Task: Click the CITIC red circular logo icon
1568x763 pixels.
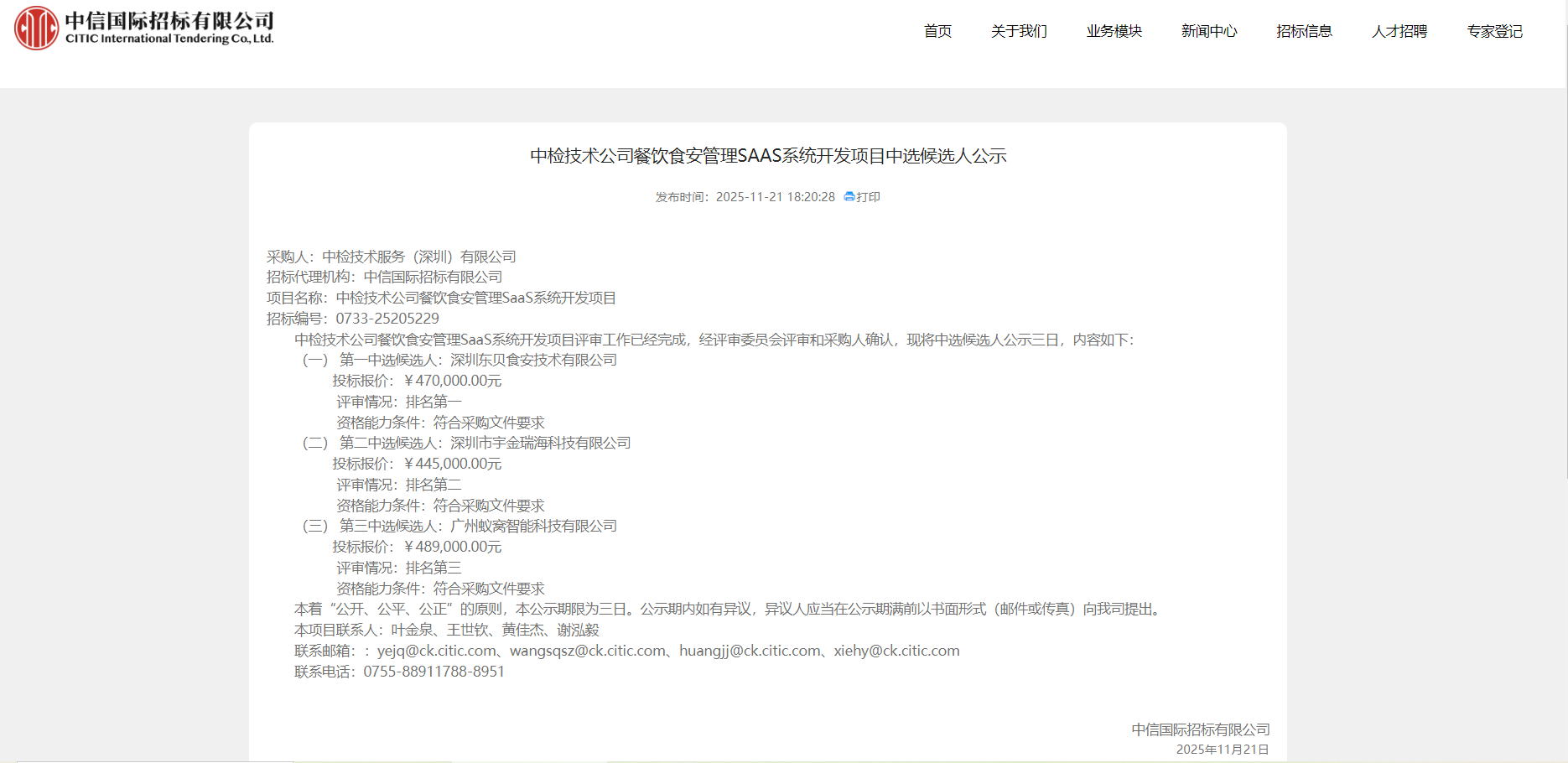Action: click(x=36, y=29)
